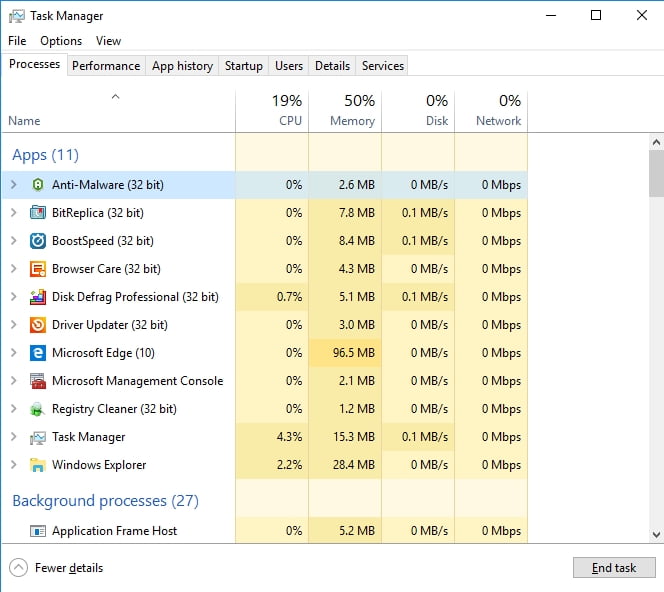Switch to the Performance tab
664x592 pixels.
click(x=106, y=66)
